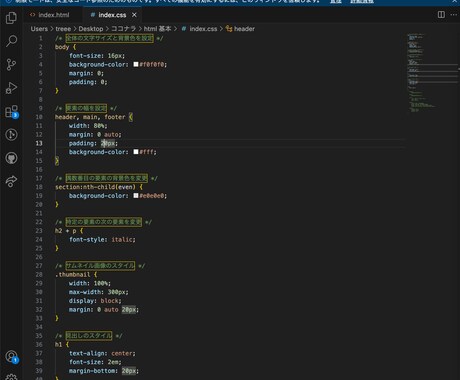
Task: Click line number 1 in gutter
Action: pos(41,38)
